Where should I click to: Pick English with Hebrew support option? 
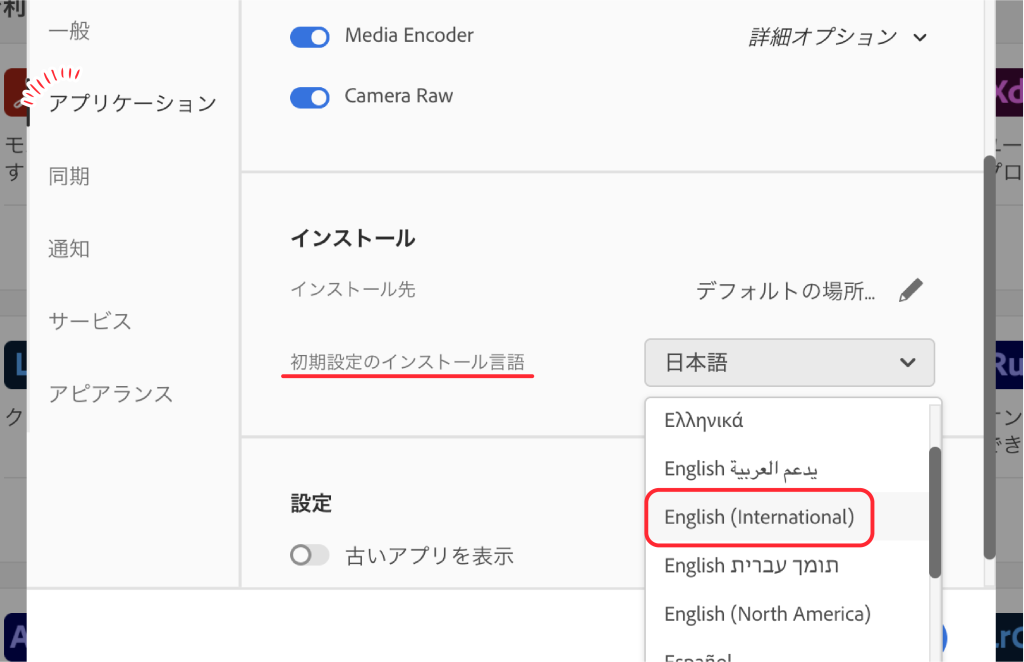pyautogui.click(x=786, y=565)
